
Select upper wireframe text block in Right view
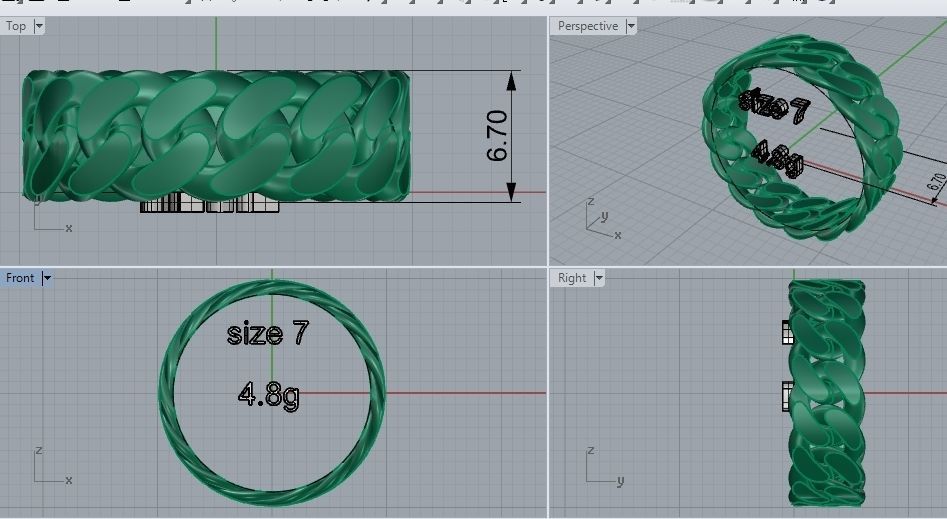tap(787, 332)
